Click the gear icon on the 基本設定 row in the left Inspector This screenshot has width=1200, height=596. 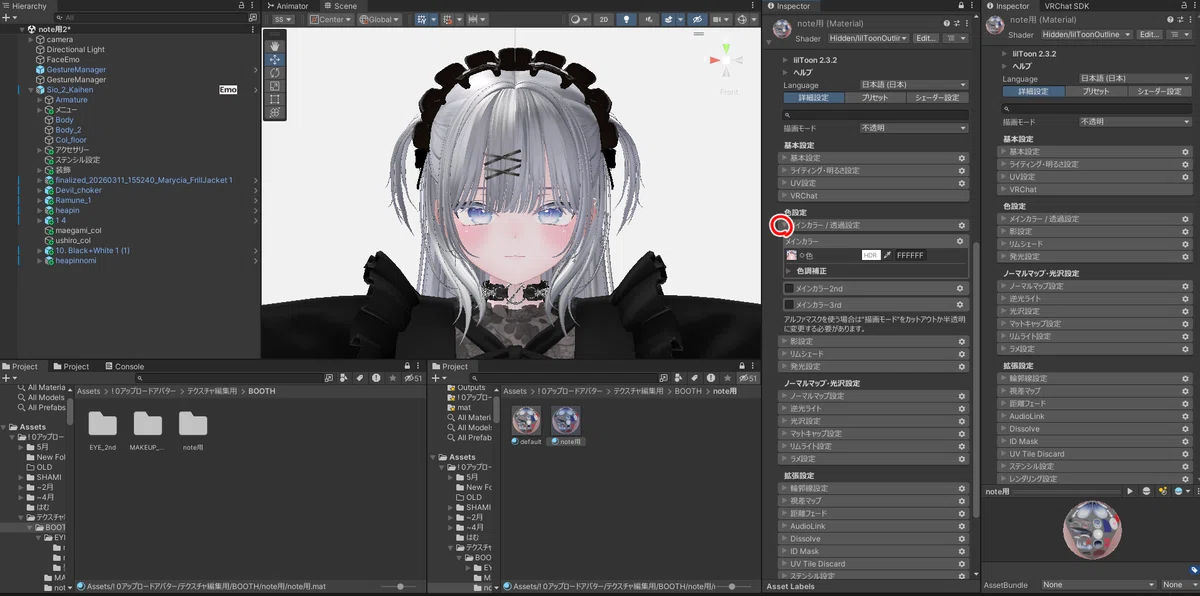coord(961,158)
